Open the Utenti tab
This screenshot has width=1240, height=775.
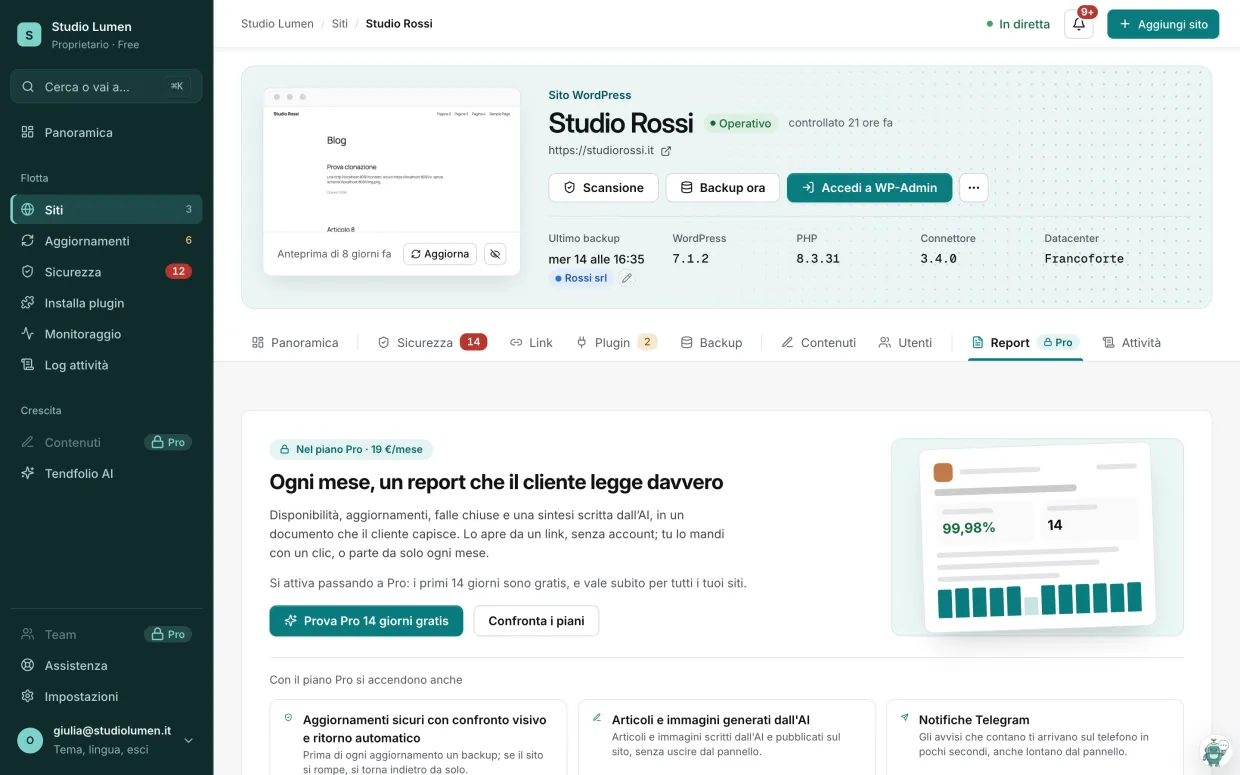[x=905, y=342]
